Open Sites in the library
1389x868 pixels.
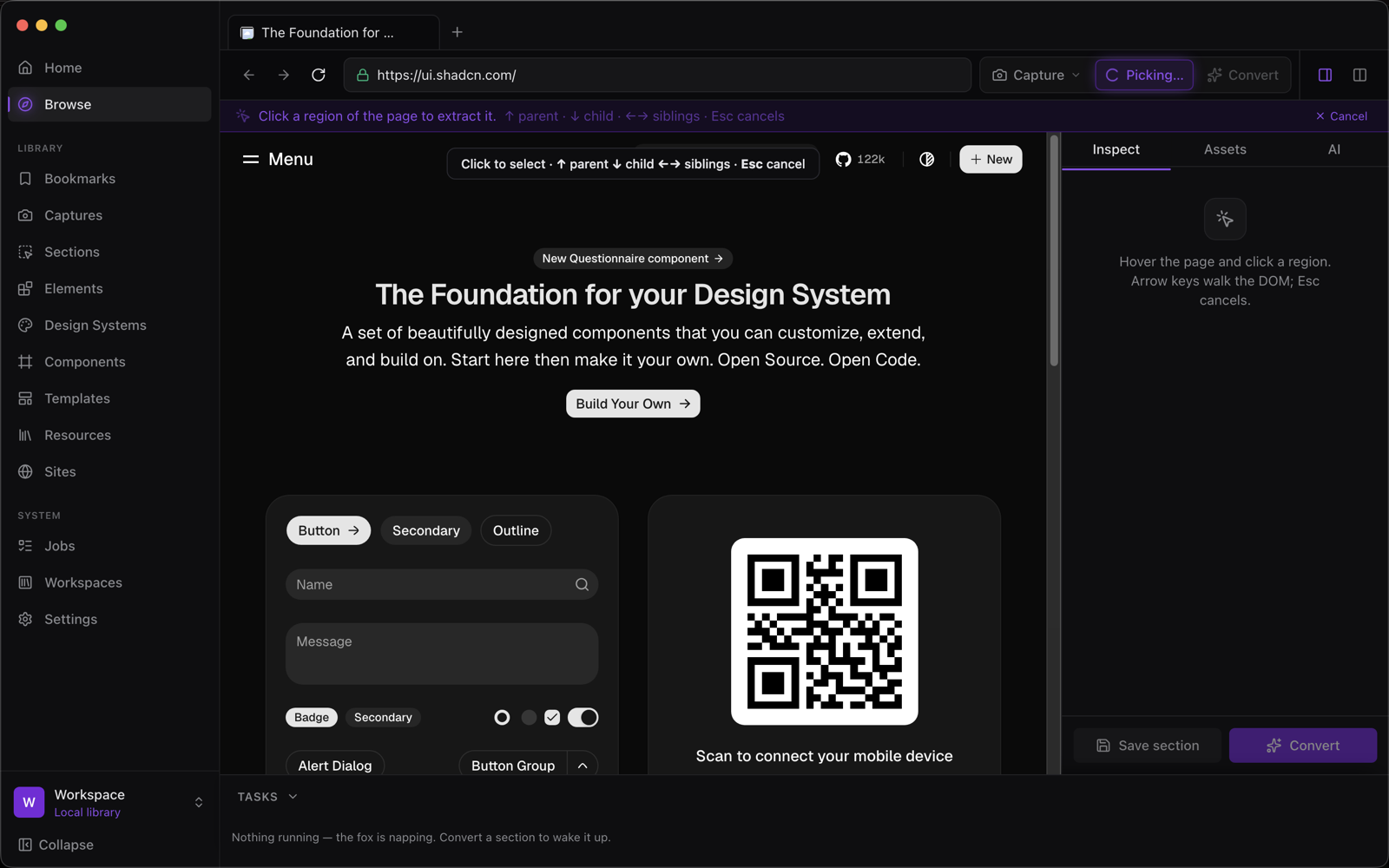pyautogui.click(x=109, y=472)
